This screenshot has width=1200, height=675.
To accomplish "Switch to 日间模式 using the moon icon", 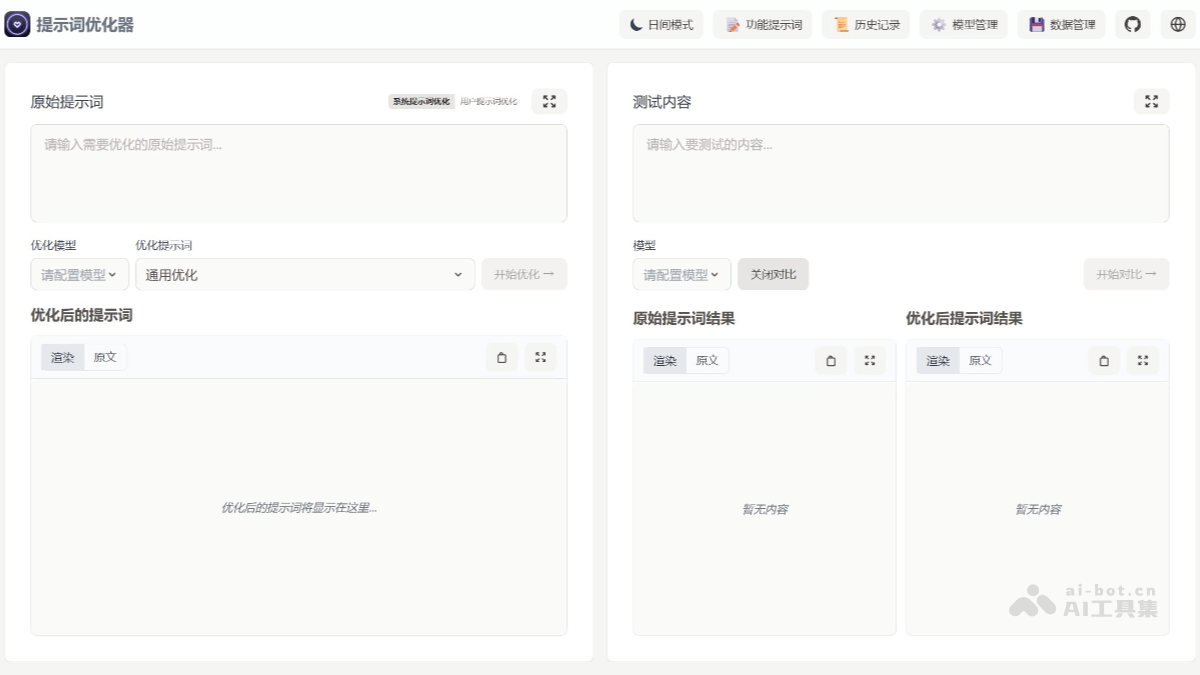I will 660,24.
